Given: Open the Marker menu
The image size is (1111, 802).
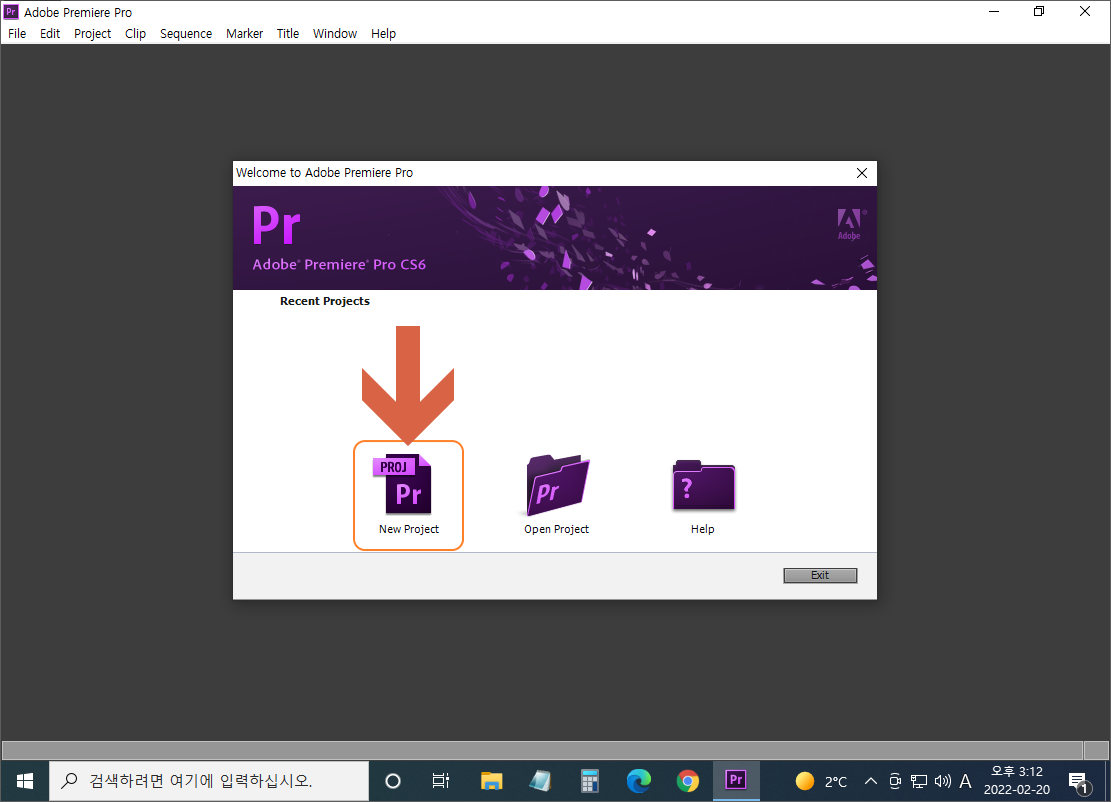Looking at the screenshot, I should point(244,33).
